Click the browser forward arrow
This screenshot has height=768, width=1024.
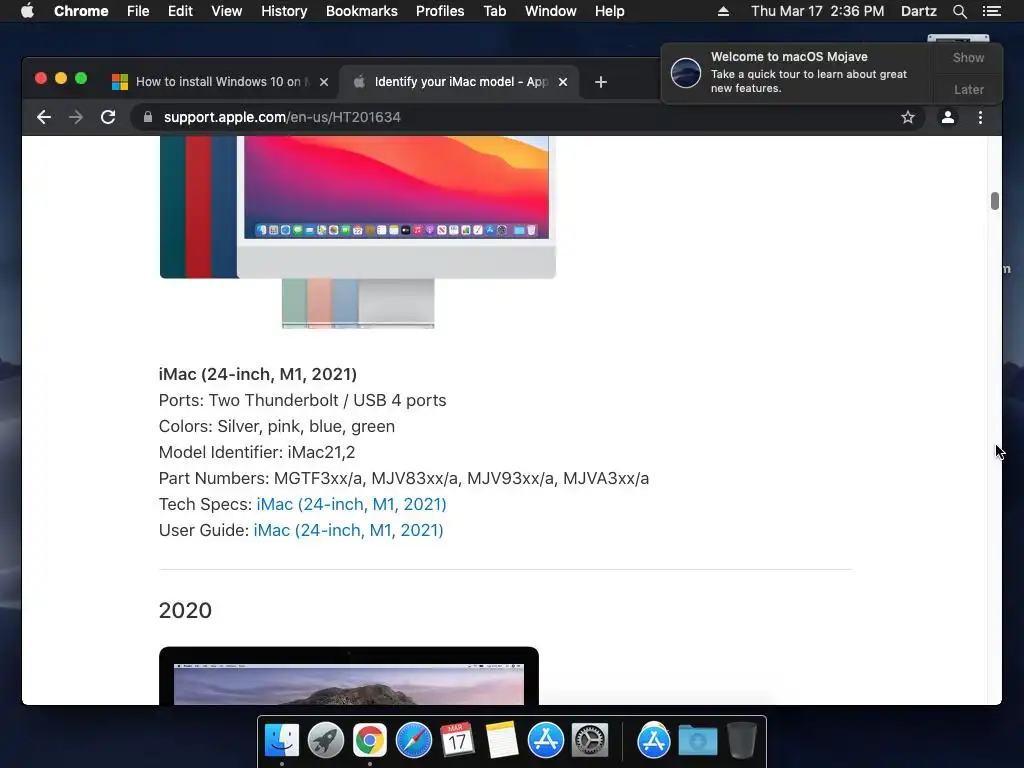(x=76, y=118)
